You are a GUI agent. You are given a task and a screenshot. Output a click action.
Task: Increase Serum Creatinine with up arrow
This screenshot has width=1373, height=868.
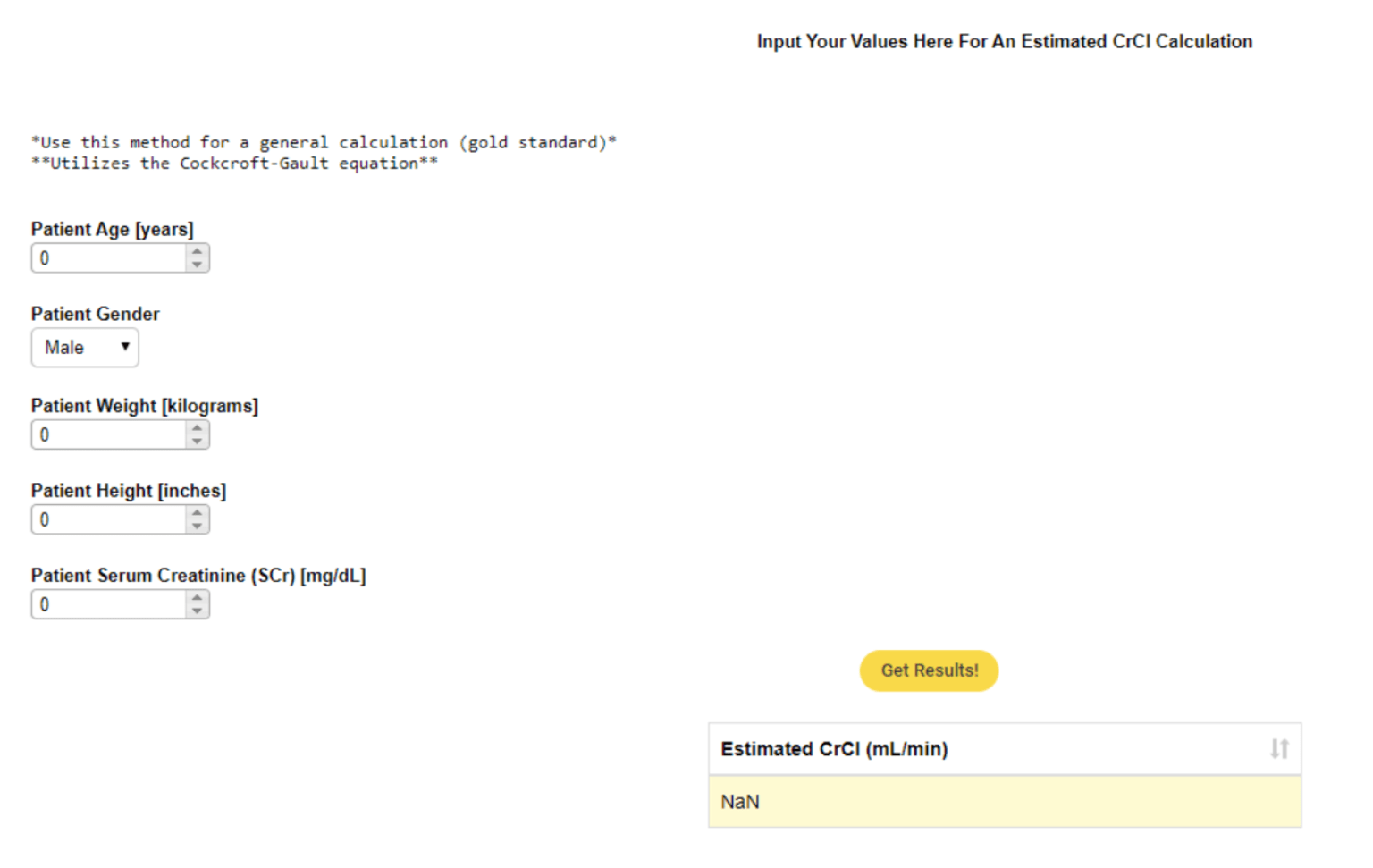click(198, 597)
